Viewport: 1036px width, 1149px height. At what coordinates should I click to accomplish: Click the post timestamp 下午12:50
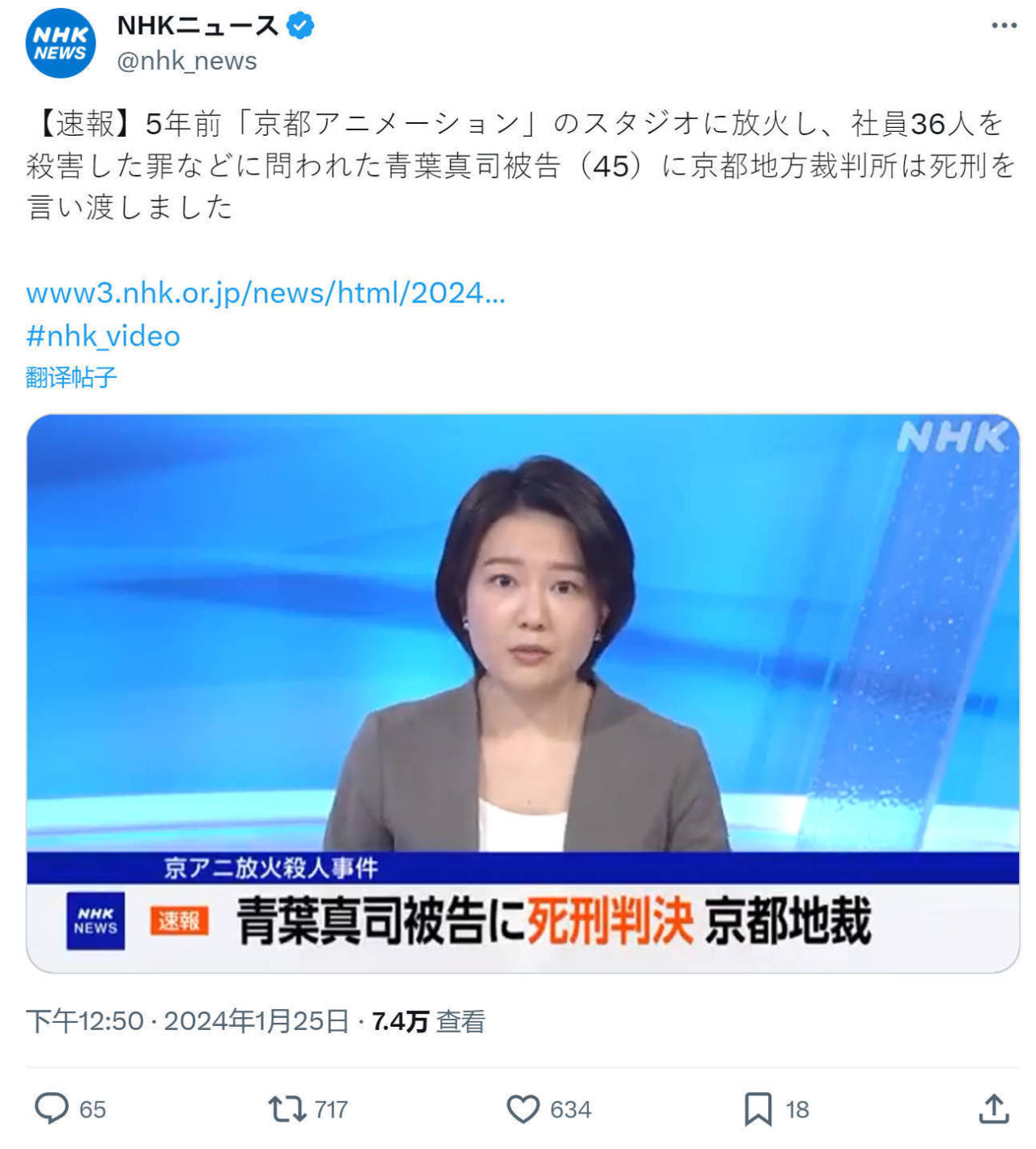click(x=85, y=1021)
